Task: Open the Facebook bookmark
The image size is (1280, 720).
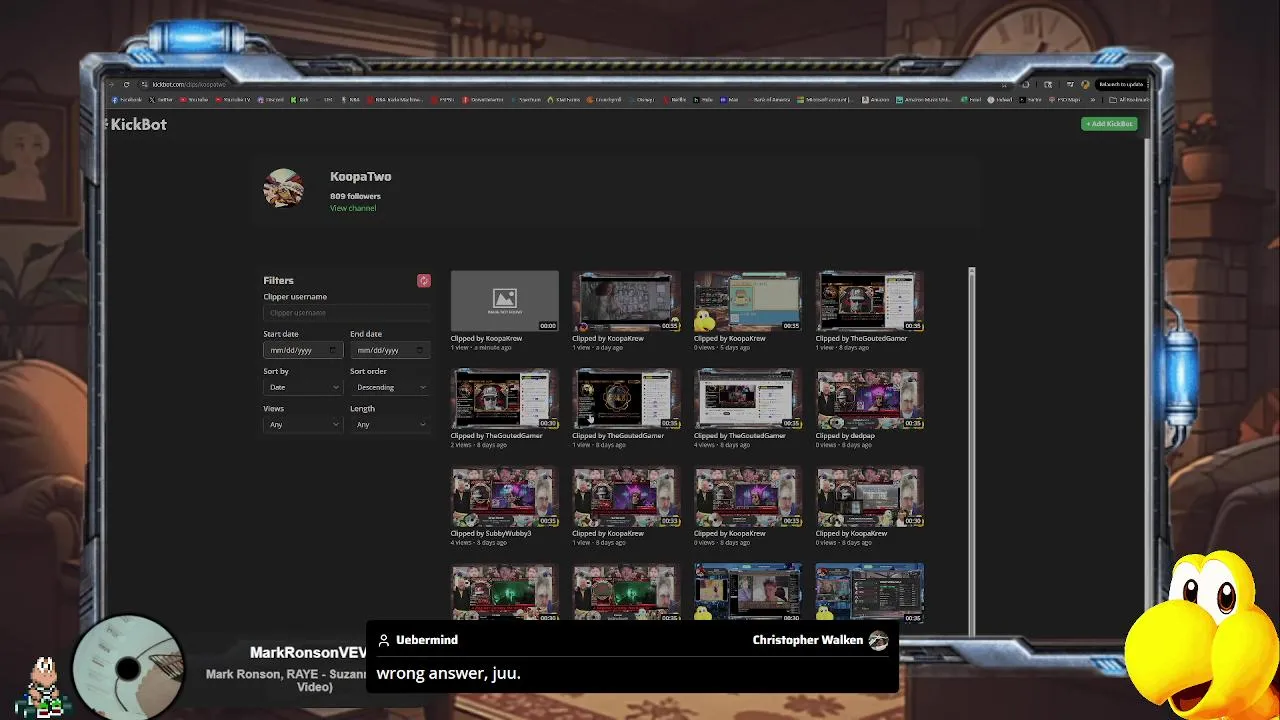Action: point(127,100)
